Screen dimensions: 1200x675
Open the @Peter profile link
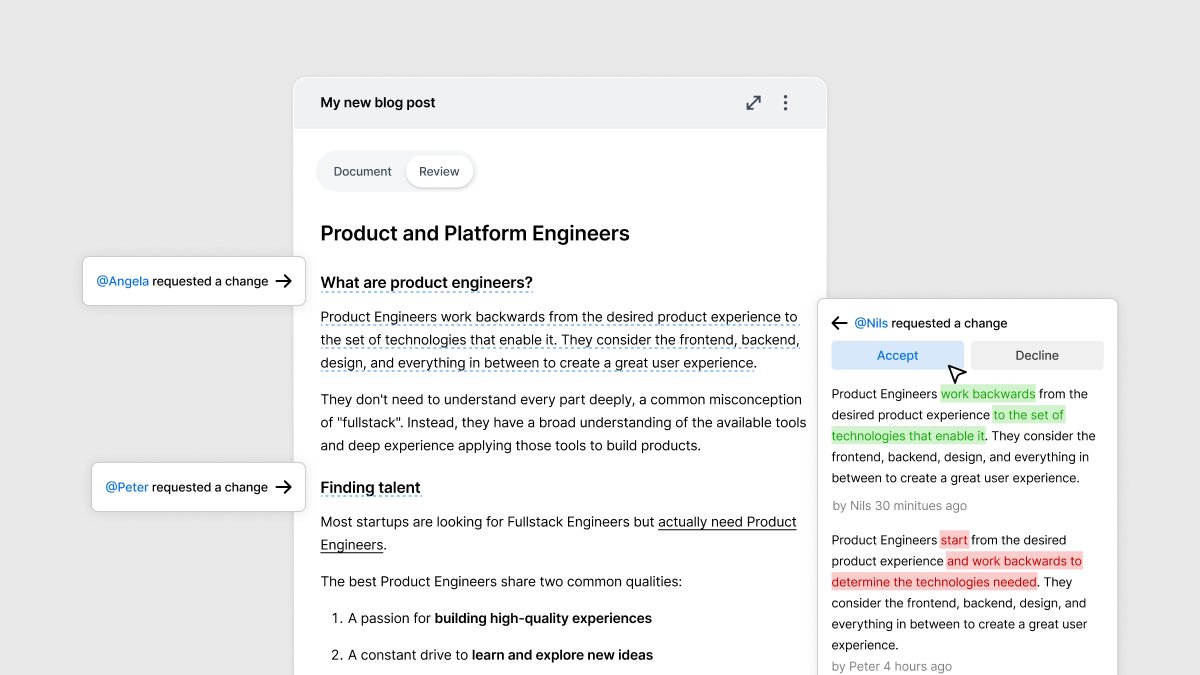[126, 487]
